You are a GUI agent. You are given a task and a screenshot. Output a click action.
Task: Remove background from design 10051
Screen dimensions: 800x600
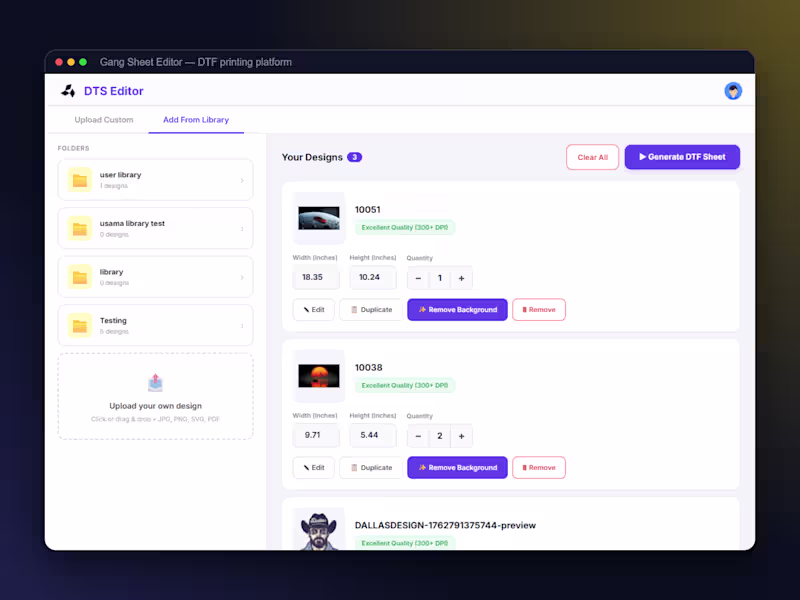pyautogui.click(x=457, y=310)
